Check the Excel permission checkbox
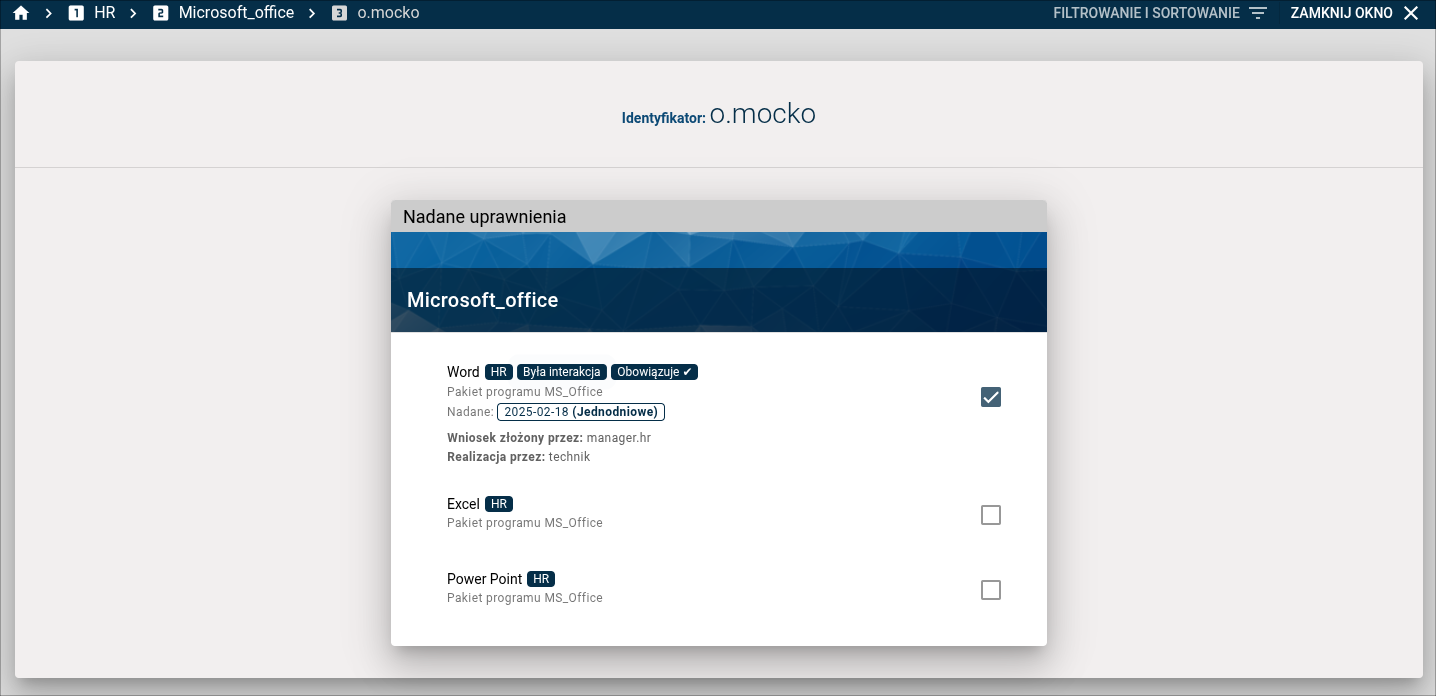1436x696 pixels. click(991, 515)
